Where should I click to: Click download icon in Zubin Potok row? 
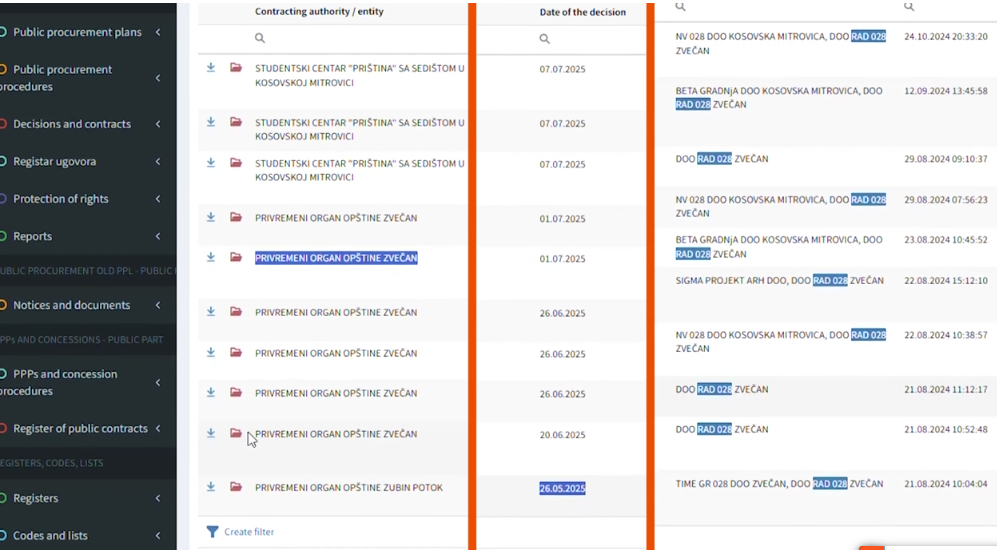coord(211,487)
